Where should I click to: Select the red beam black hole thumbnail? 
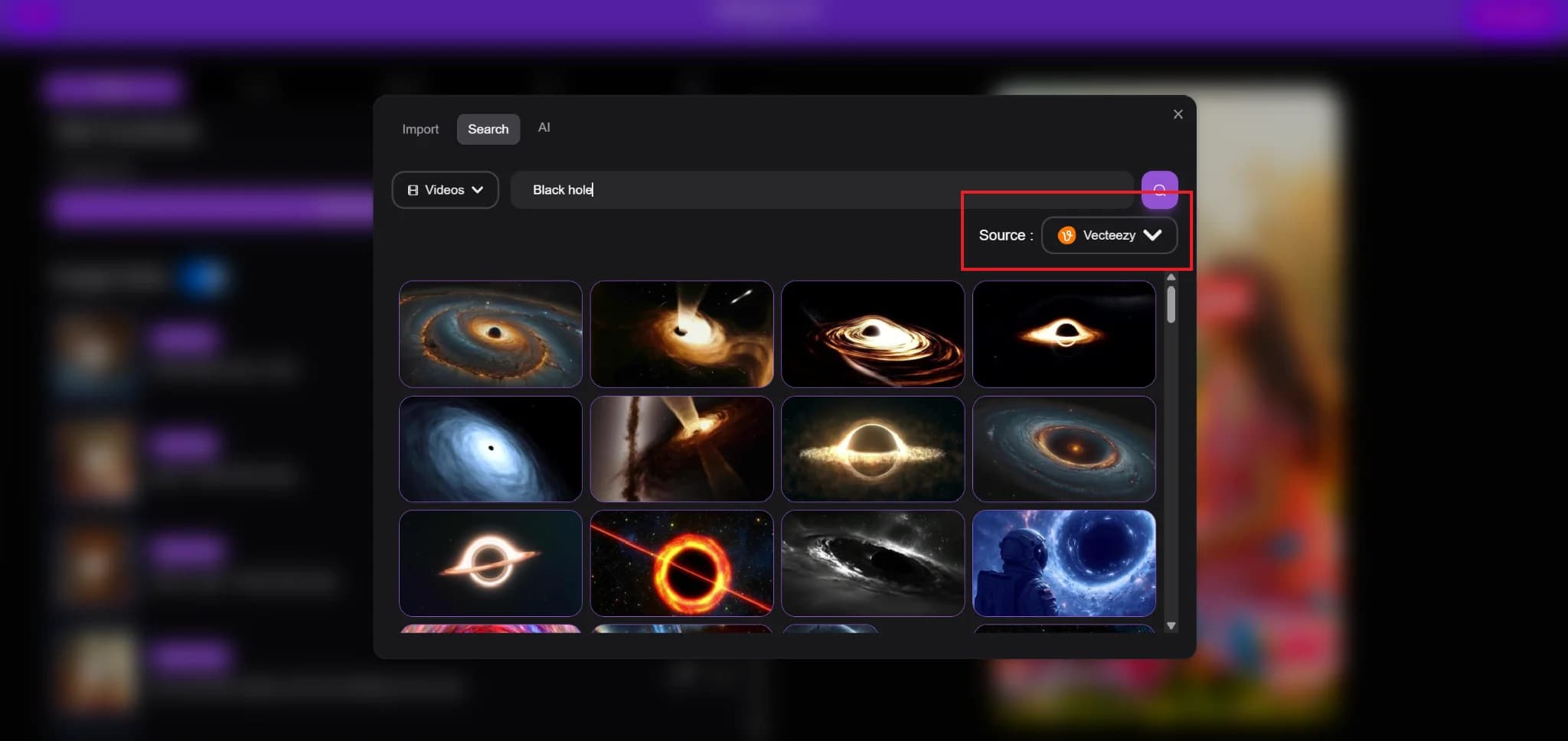tap(681, 563)
